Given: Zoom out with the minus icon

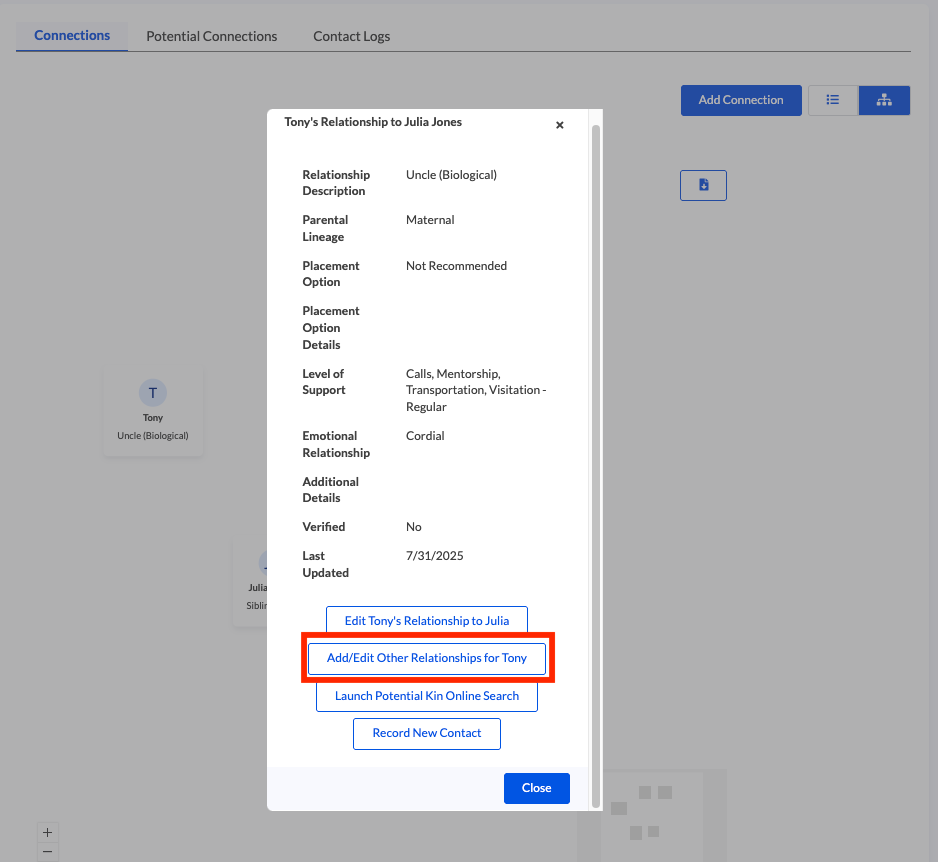Looking at the screenshot, I should 47,852.
